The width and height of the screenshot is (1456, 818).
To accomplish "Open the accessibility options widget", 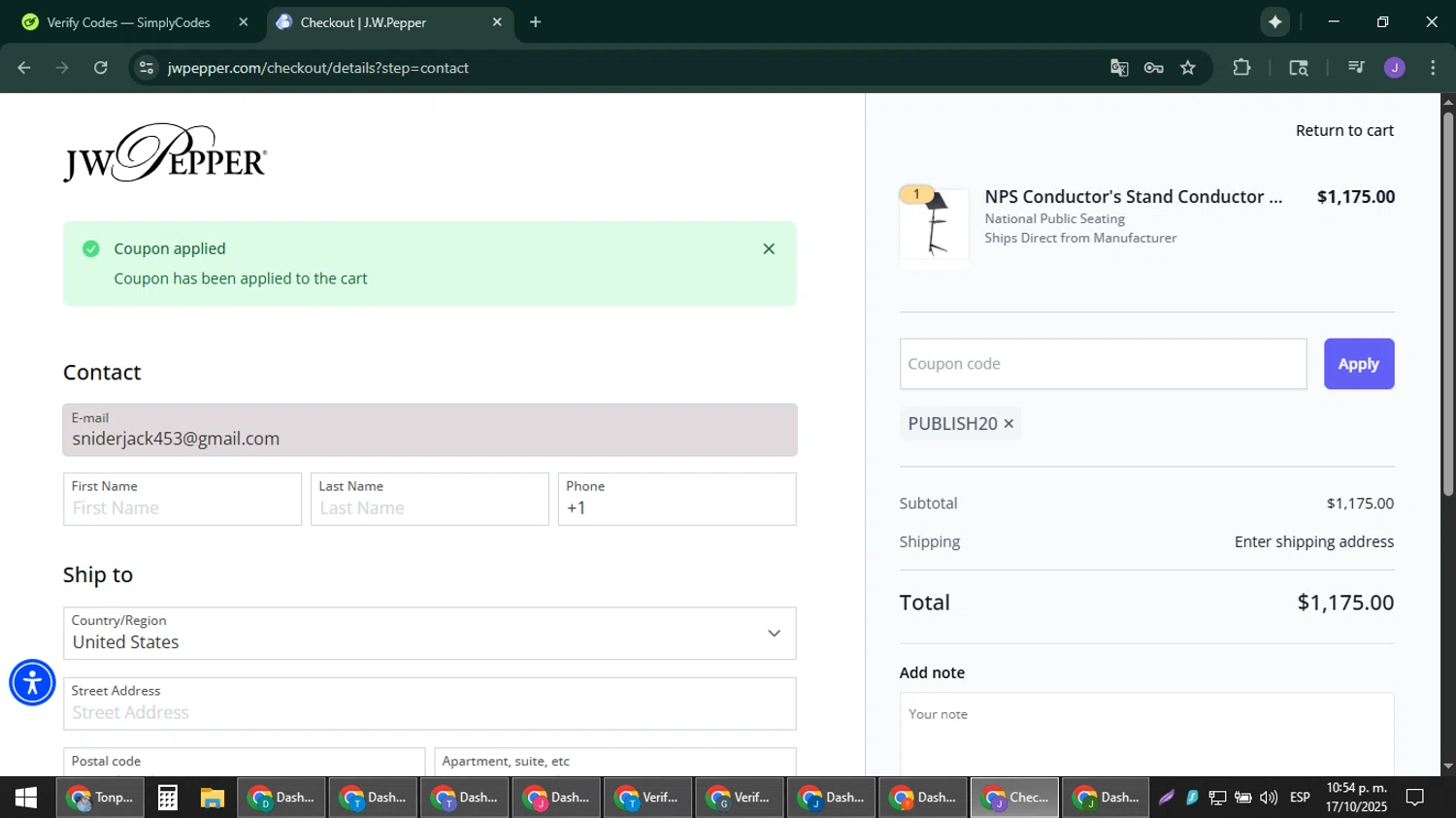I will point(32,682).
